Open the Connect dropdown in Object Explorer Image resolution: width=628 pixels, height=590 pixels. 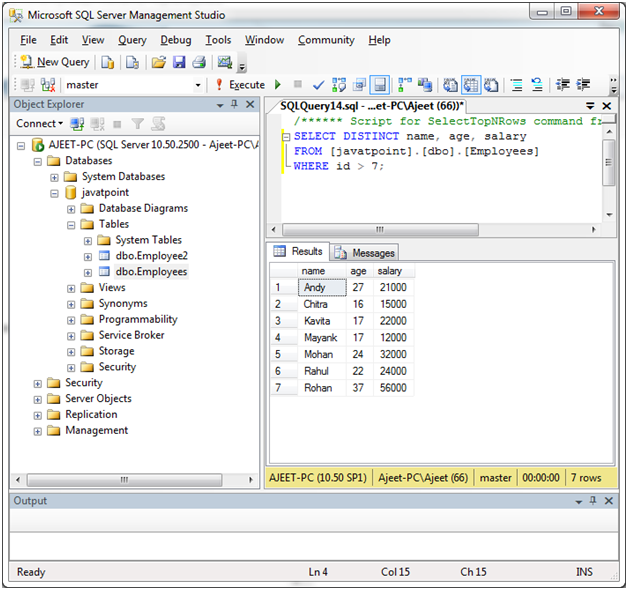(39, 123)
